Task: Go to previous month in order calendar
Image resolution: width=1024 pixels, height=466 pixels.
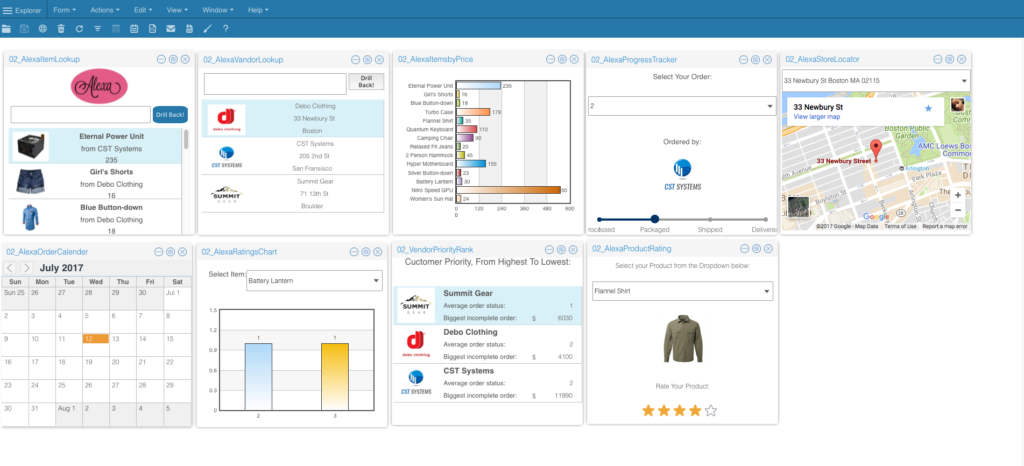Action: (x=10, y=268)
